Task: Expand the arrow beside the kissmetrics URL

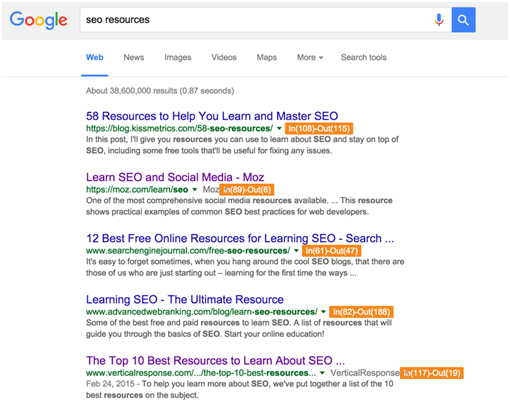Action: (279, 128)
